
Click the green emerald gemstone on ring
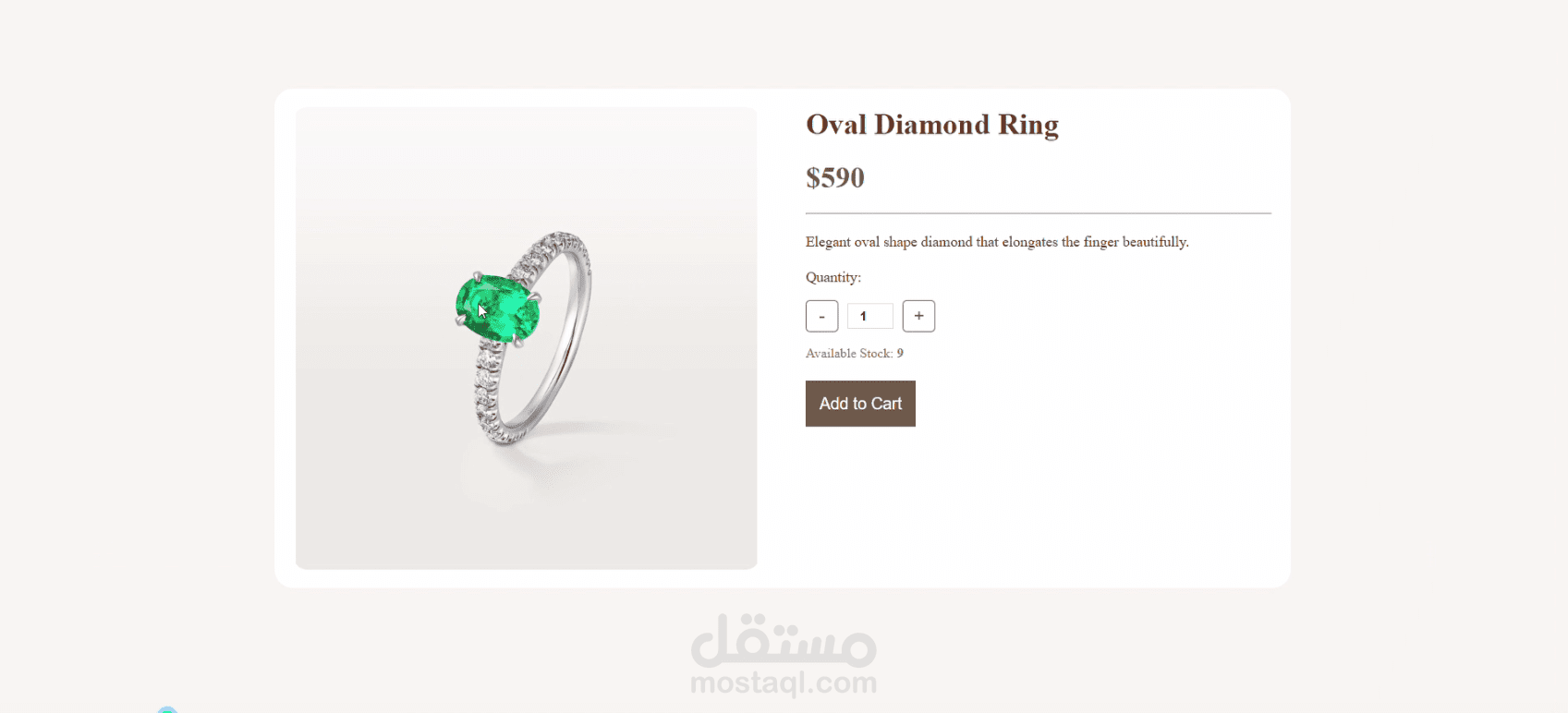pos(497,308)
